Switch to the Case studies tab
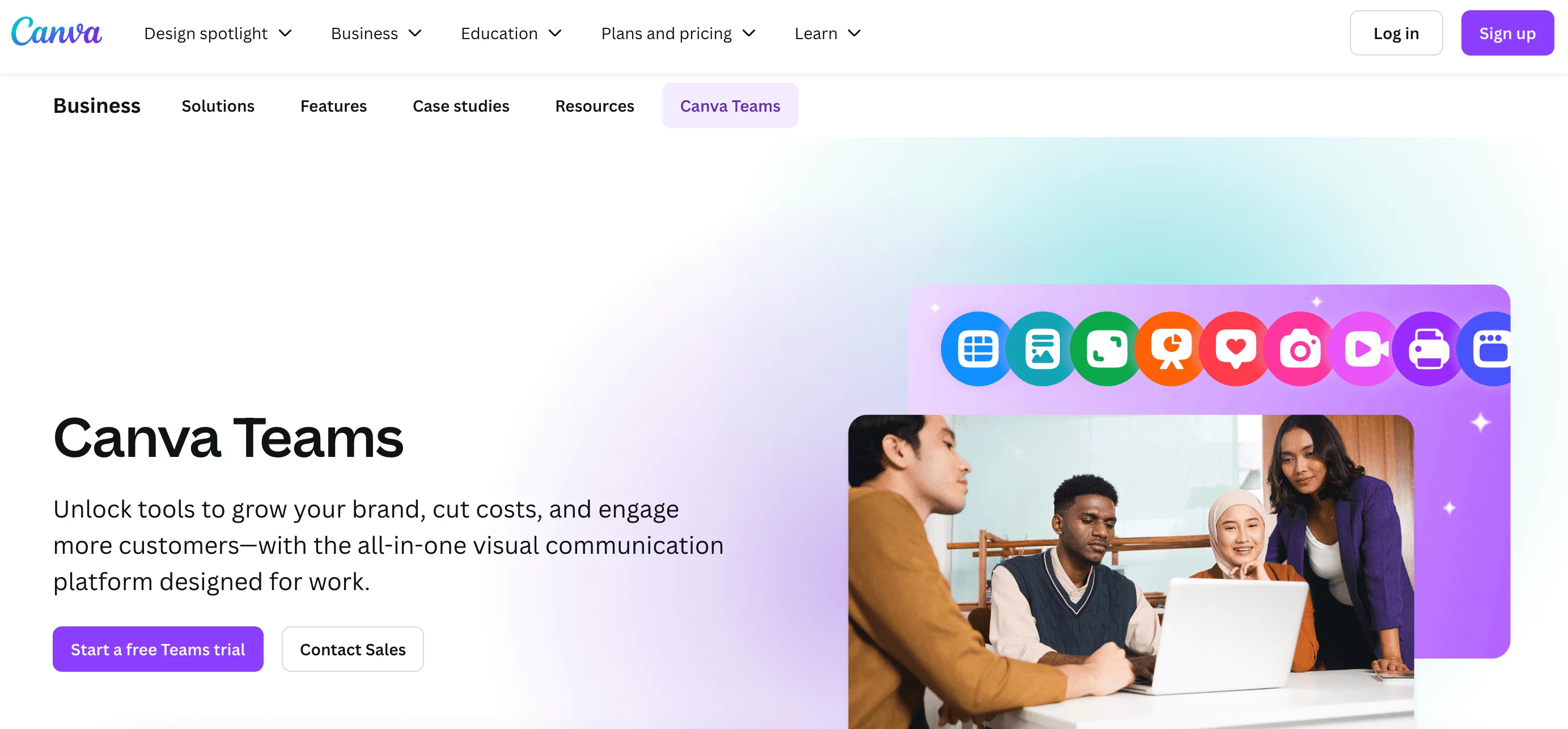The height and width of the screenshot is (729, 1568). pos(461,106)
